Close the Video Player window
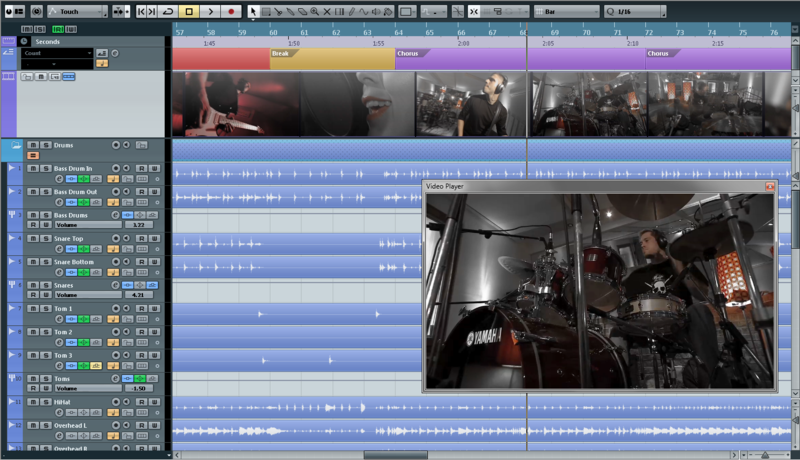This screenshot has width=800, height=460. [770, 187]
